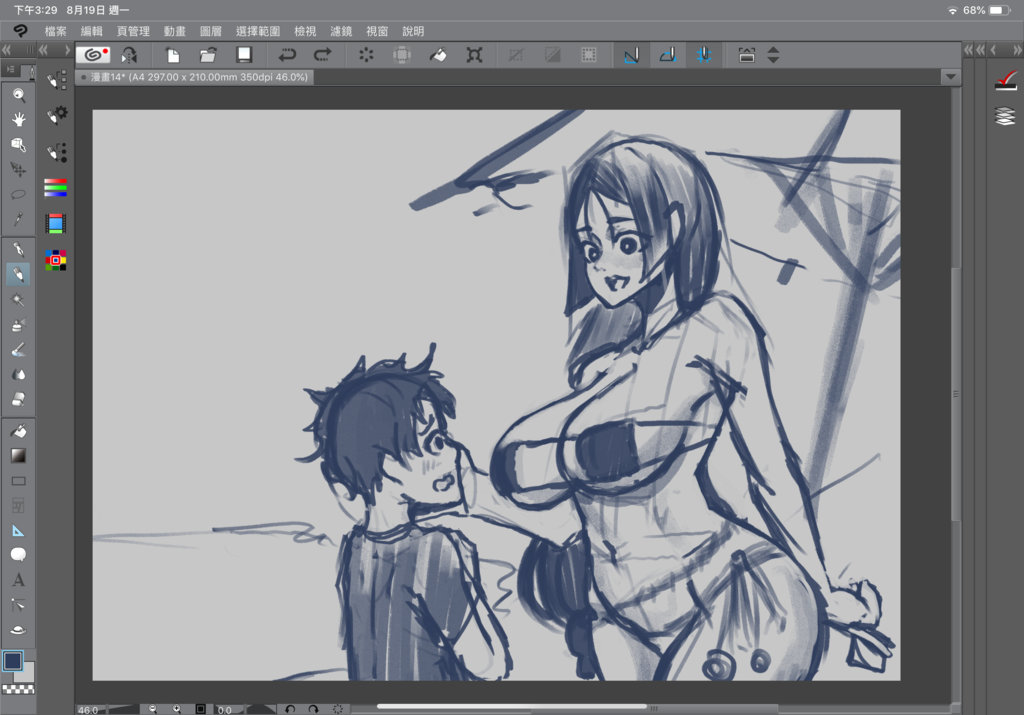Open the 濾鏡 menu
The image size is (1024, 715).
pyautogui.click(x=341, y=31)
